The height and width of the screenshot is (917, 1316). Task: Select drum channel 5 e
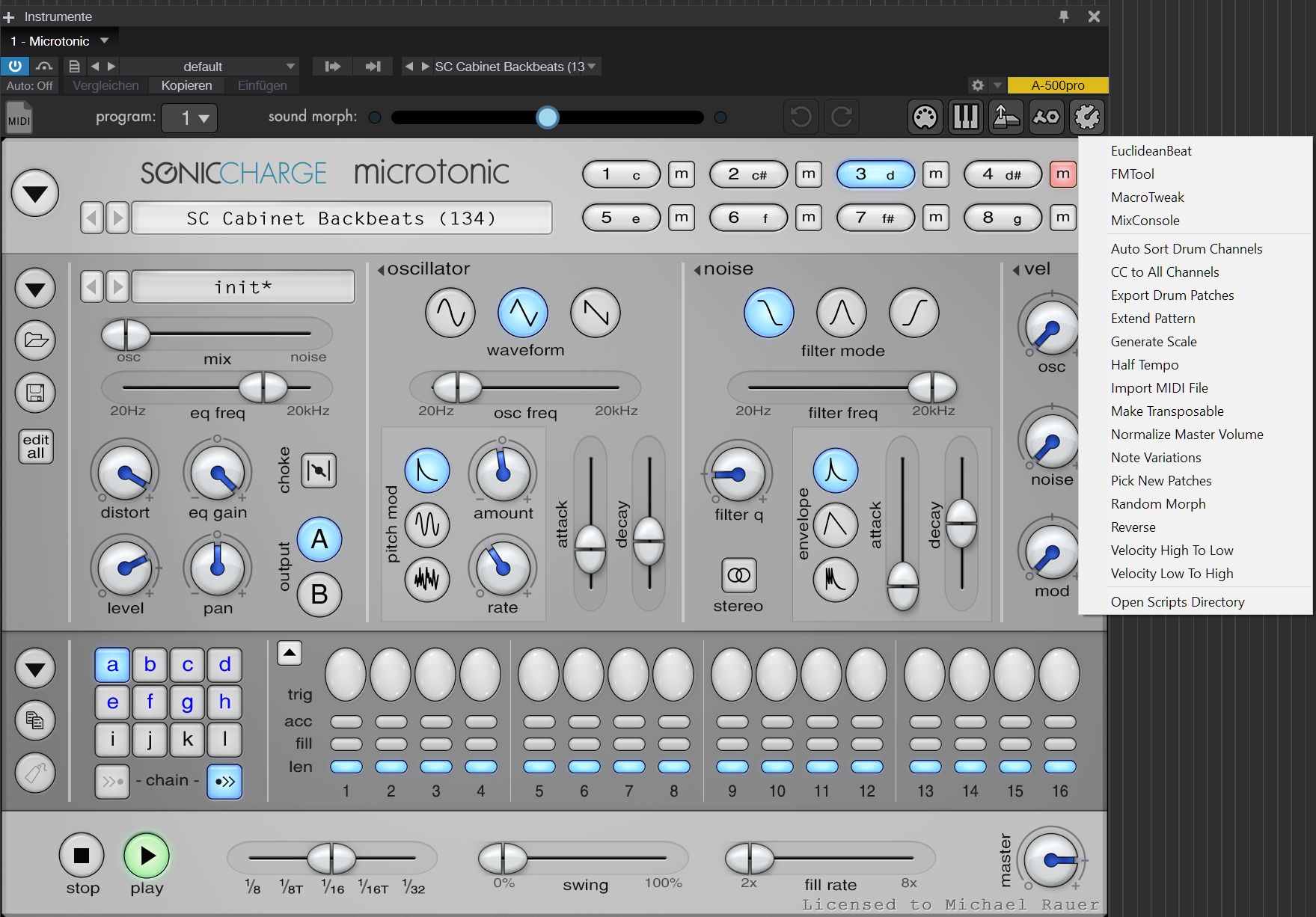click(622, 218)
